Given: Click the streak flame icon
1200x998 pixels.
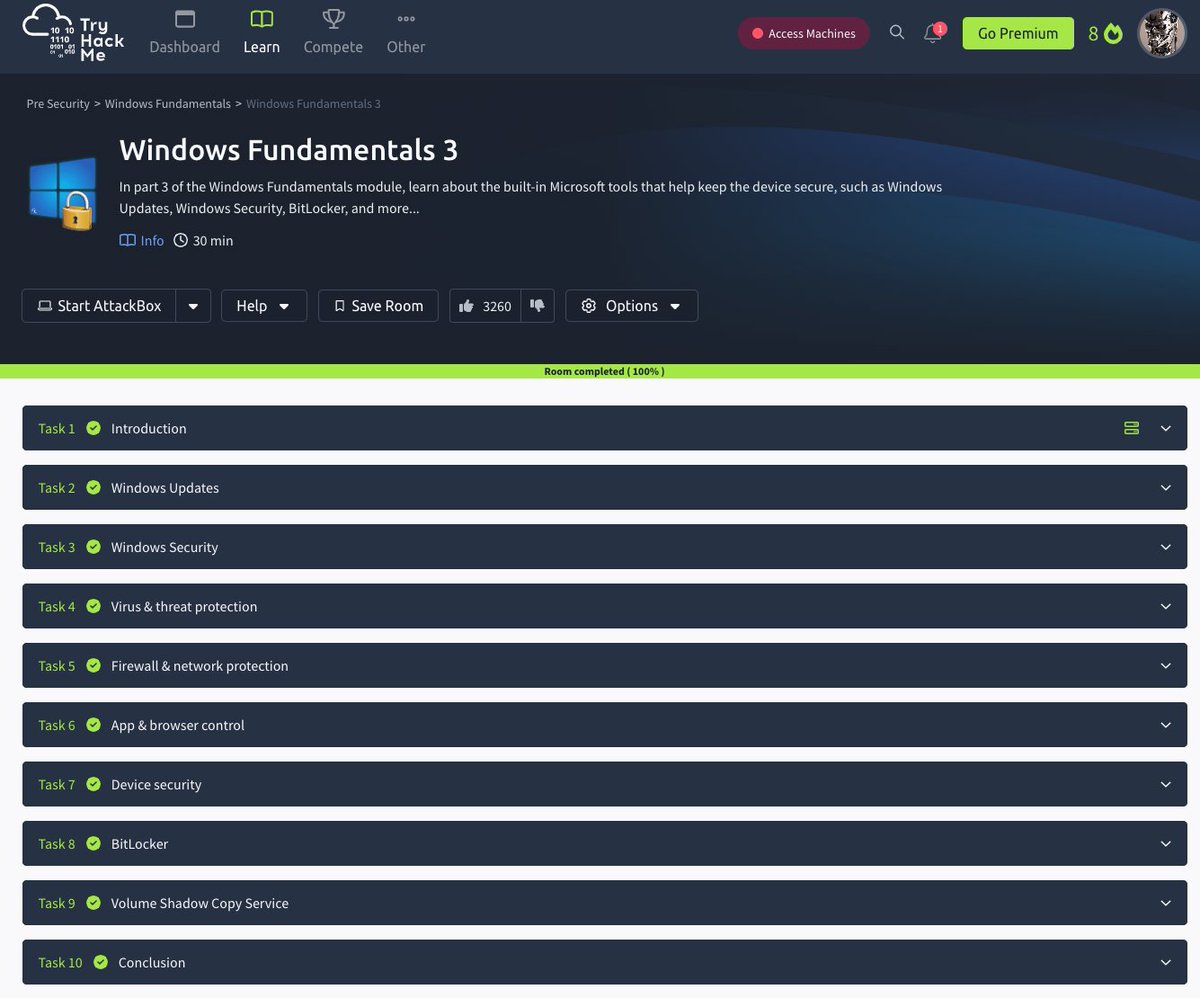Looking at the screenshot, I should [1113, 34].
